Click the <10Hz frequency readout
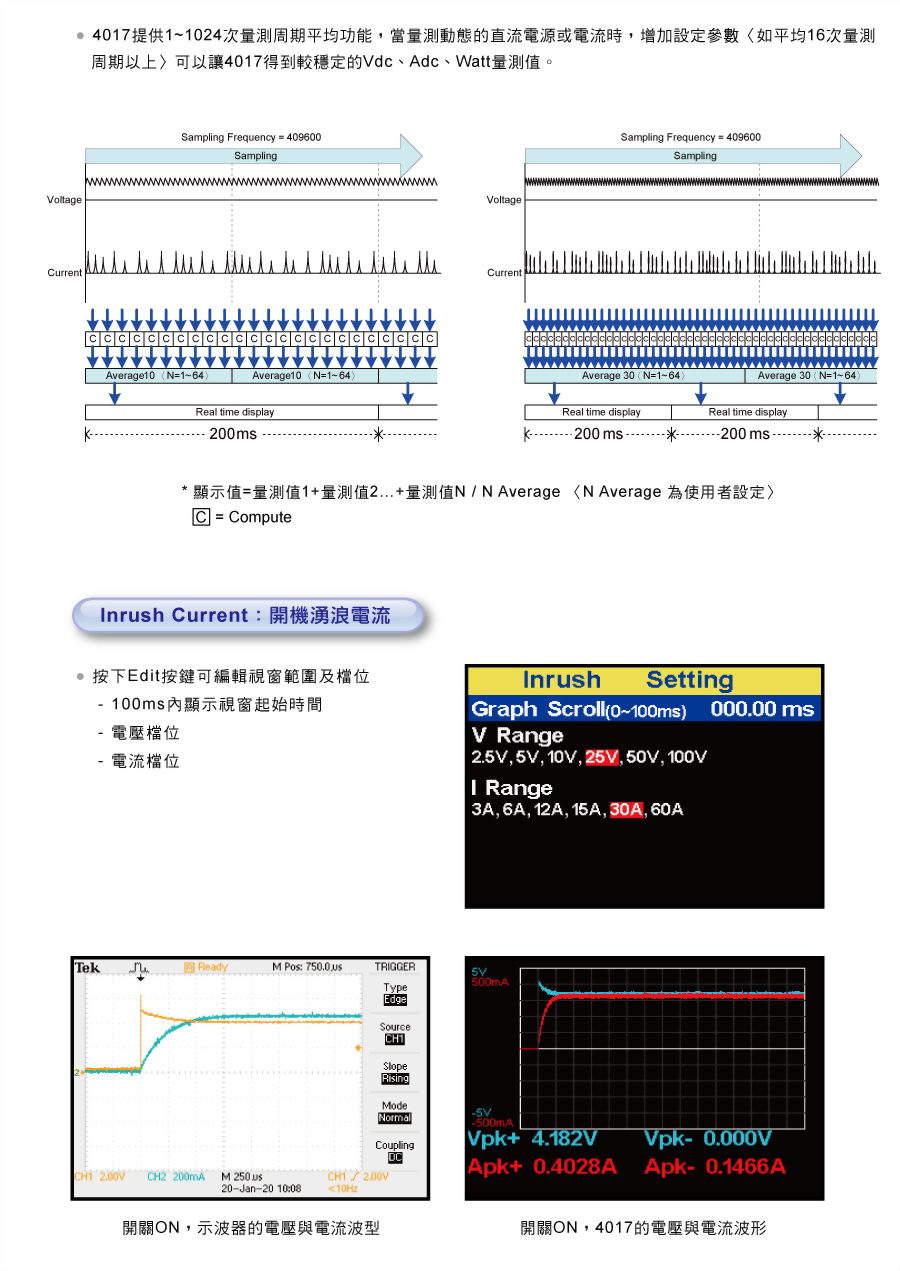This screenshot has height=1271, width=900. (344, 1189)
